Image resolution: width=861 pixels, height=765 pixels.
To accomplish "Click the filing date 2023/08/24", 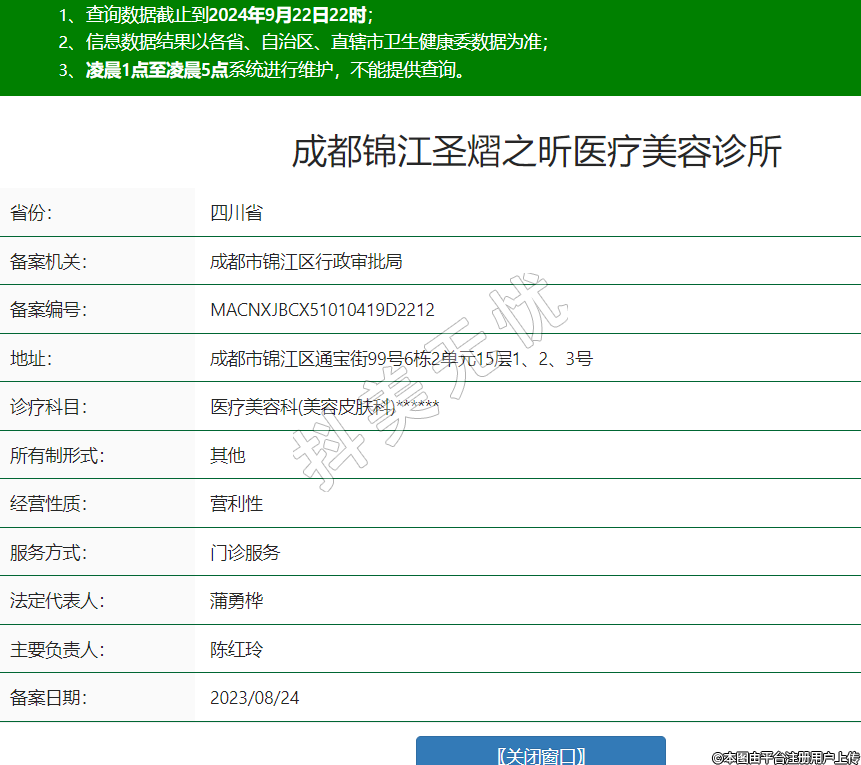I will [254, 698].
